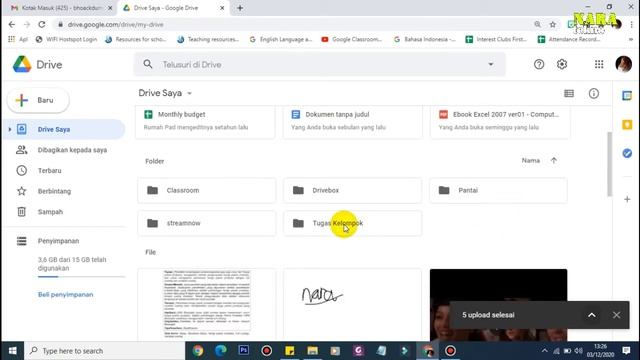The image size is (640, 360).
Task: Open the WiFi Hotspot Login bookmark
Action: [67, 39]
